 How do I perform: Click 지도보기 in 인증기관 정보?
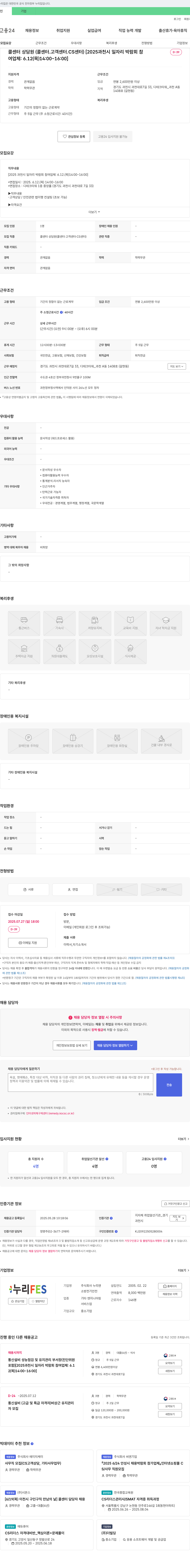[177, 1218]
